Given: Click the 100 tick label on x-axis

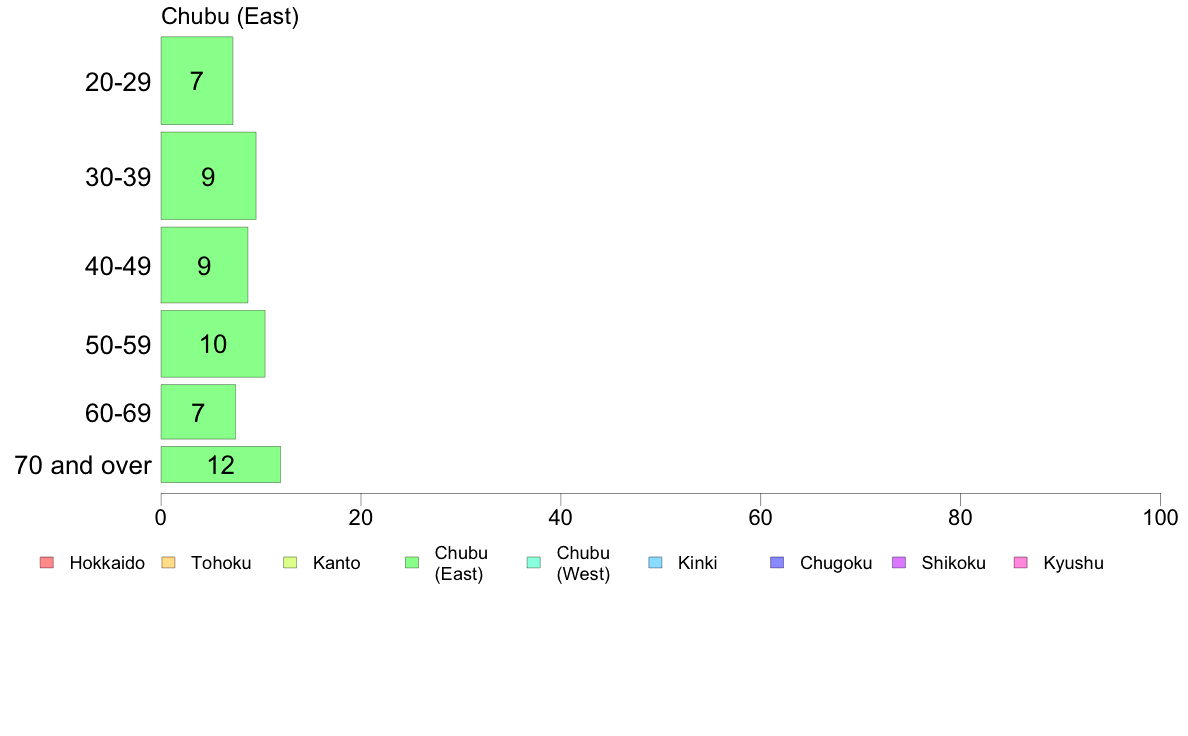Looking at the screenshot, I should 1160,517.
